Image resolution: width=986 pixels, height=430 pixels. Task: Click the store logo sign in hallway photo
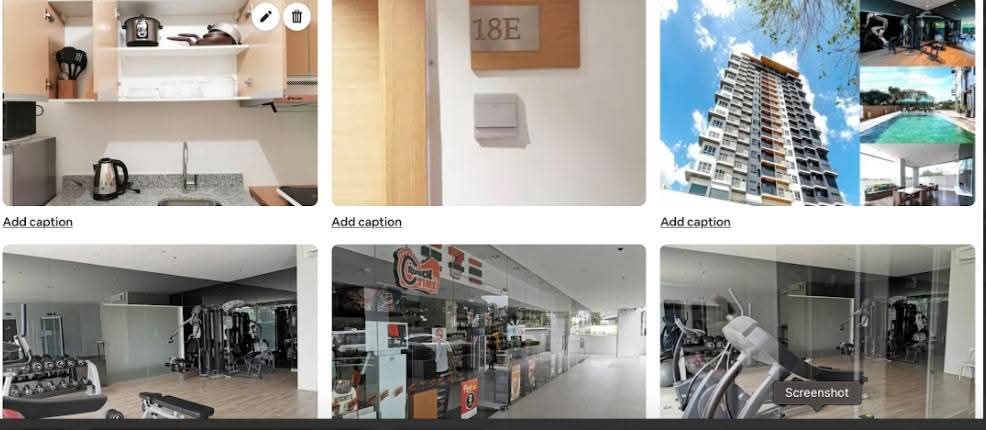point(416,269)
